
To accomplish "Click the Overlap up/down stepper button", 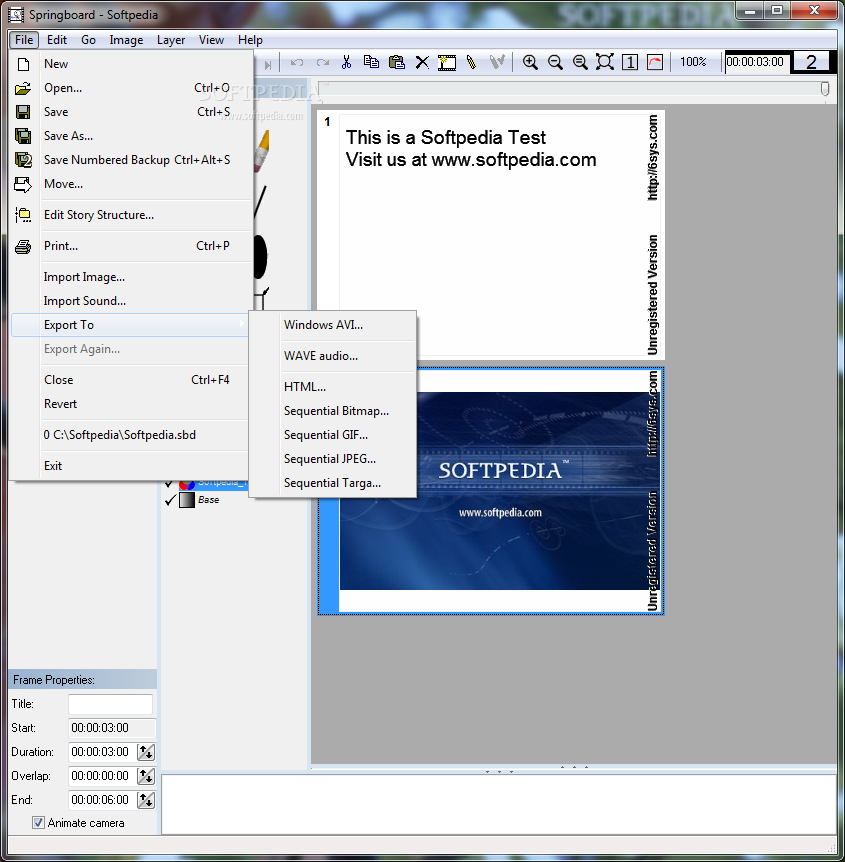I will coord(146,776).
